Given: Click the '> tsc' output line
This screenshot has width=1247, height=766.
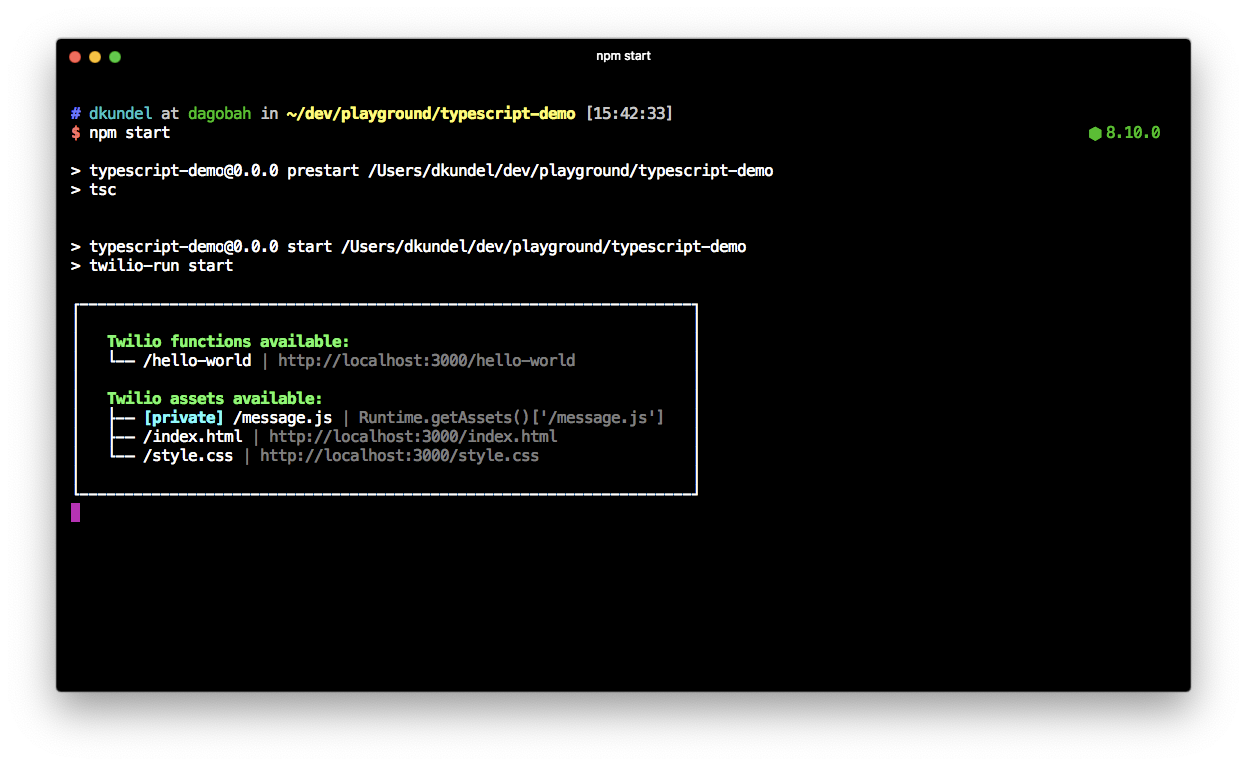Looking at the screenshot, I should click(x=93, y=189).
